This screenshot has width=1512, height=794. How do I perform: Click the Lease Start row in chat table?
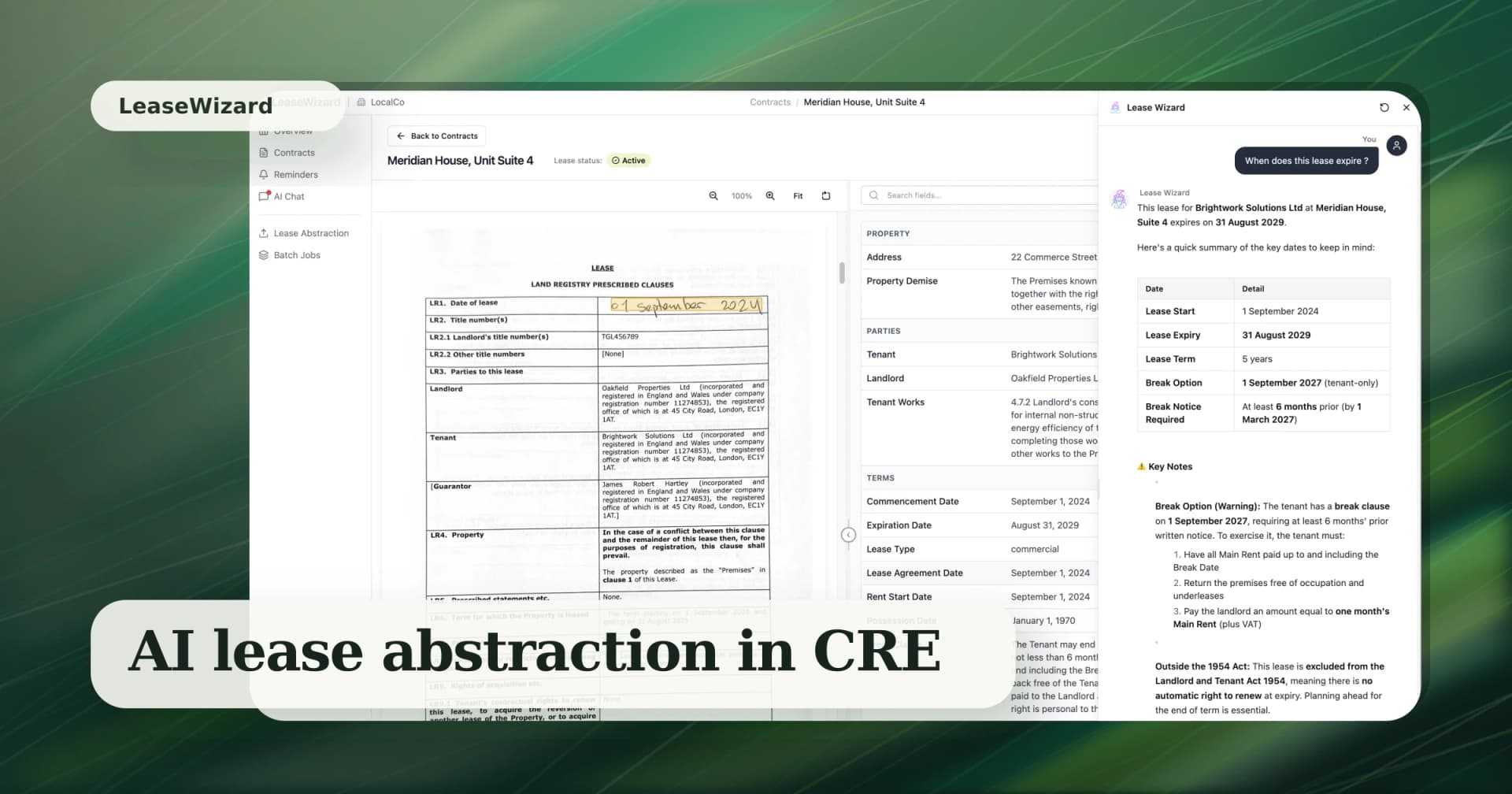coord(1263,312)
